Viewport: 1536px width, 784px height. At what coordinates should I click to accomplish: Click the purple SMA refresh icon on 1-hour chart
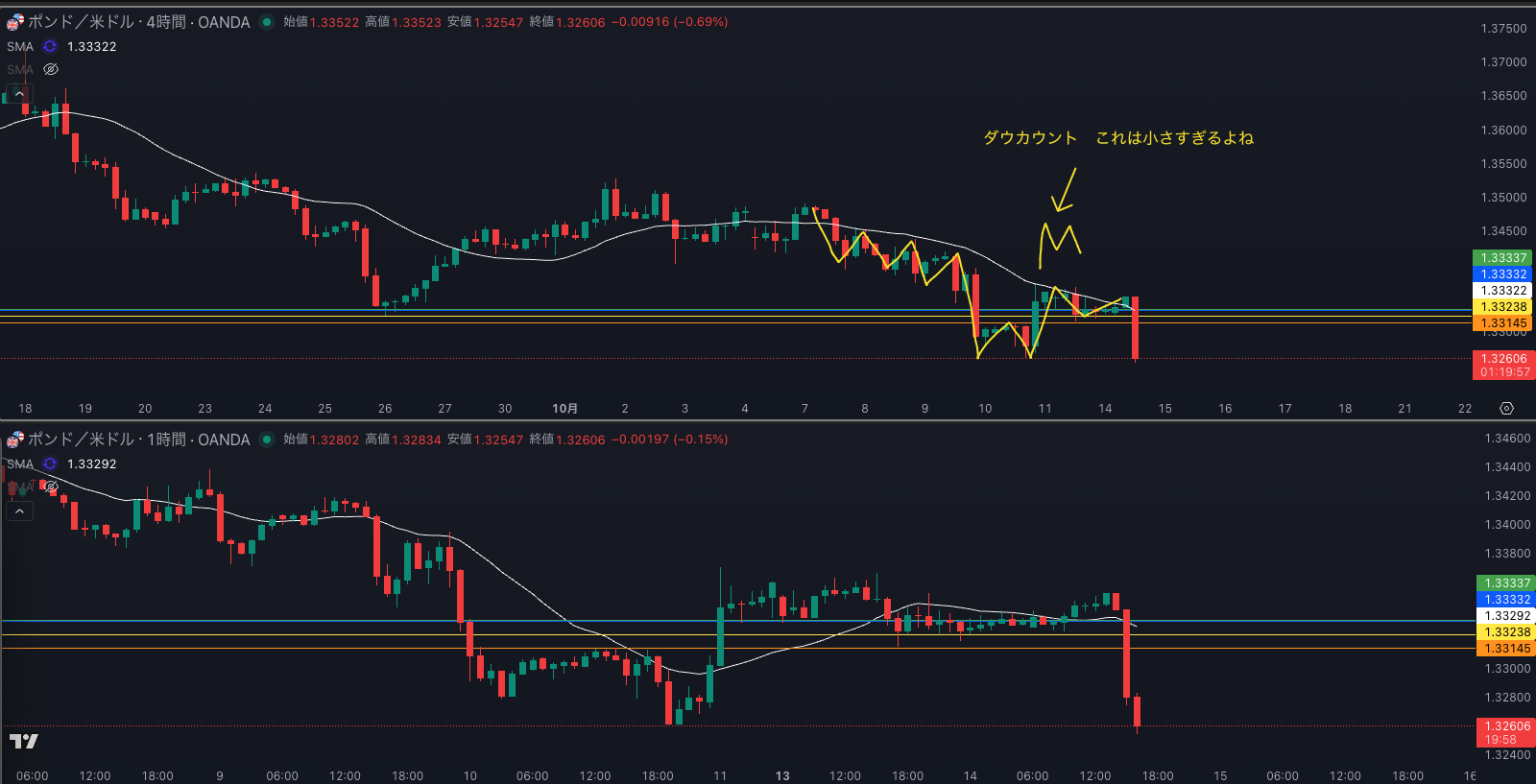pos(50,463)
